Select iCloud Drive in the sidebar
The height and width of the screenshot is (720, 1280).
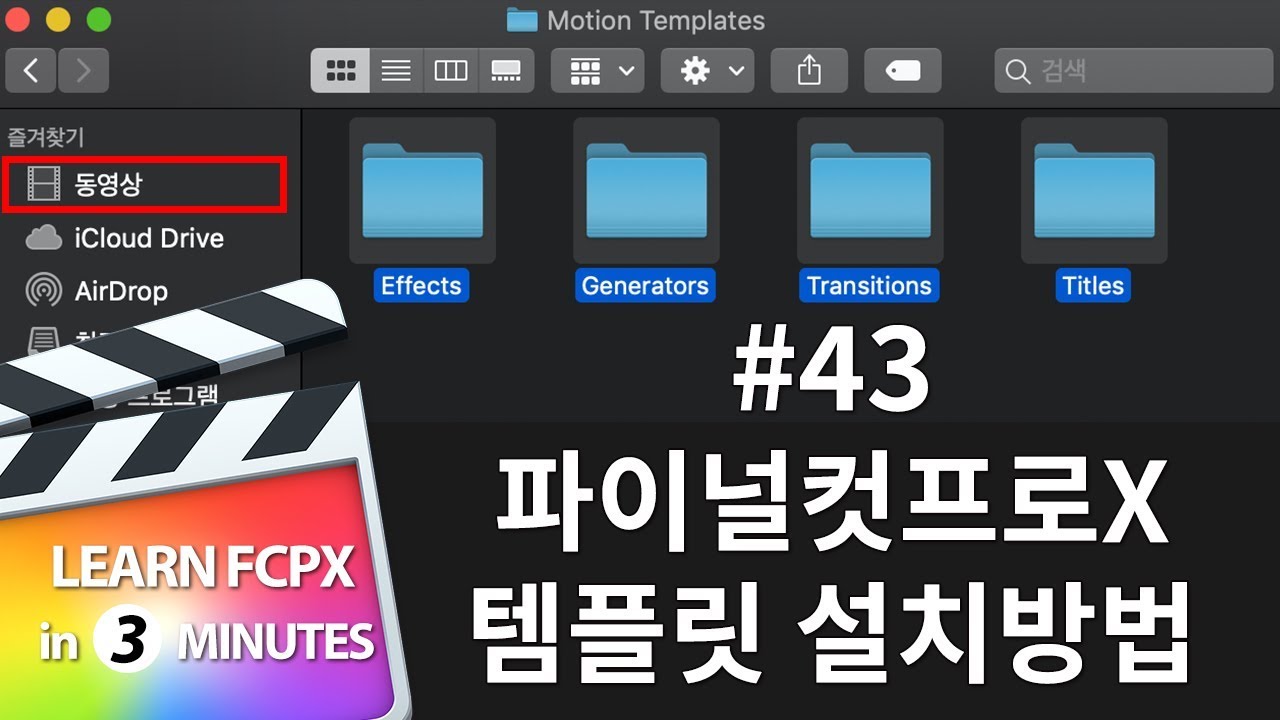click(x=149, y=238)
